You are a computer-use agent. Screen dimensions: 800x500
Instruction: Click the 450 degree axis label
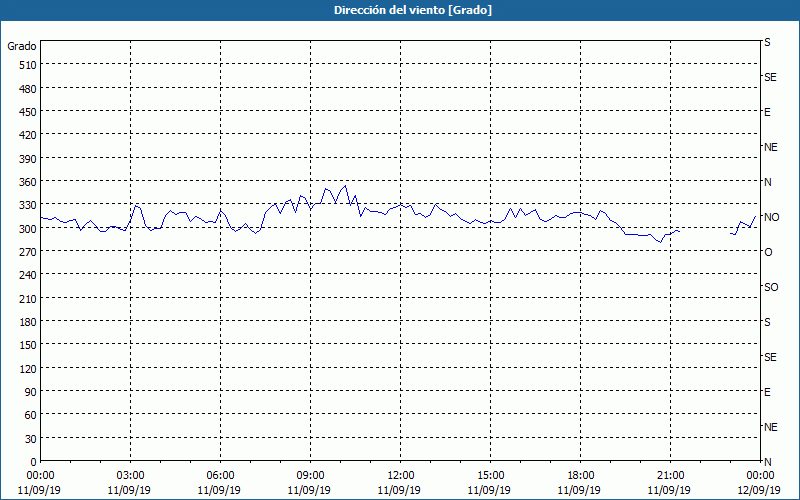tap(28, 112)
